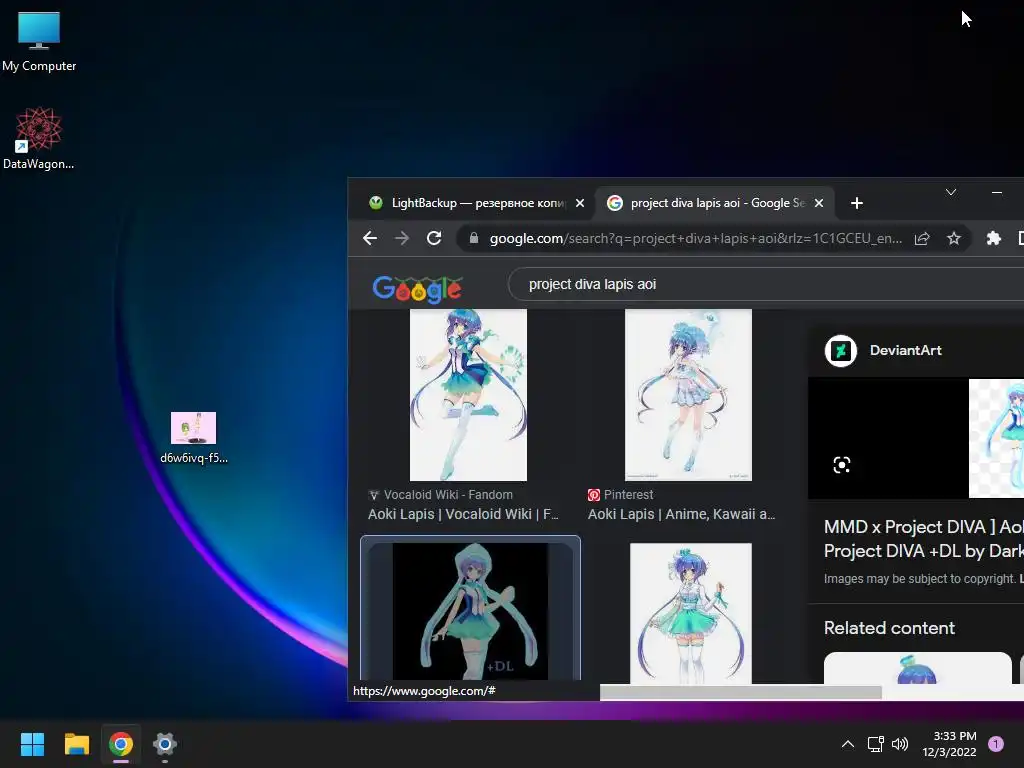
Task: Open the DeviantArt source in preview panel
Action: click(x=905, y=350)
